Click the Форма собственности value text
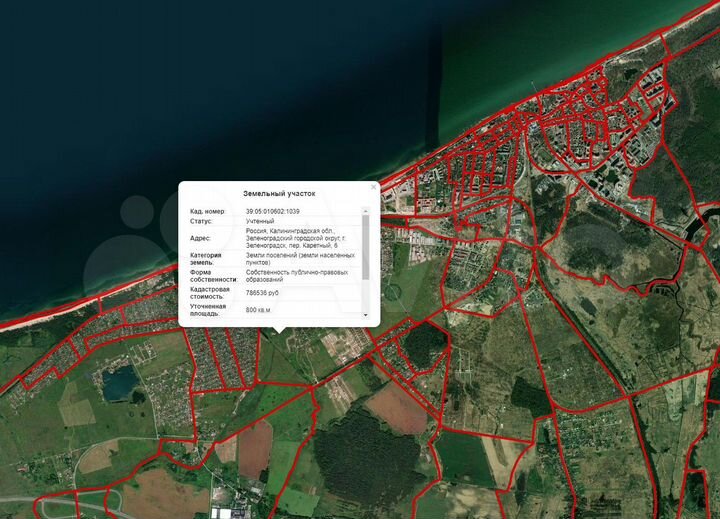Viewport: 720px width, 519px height. coord(297,276)
